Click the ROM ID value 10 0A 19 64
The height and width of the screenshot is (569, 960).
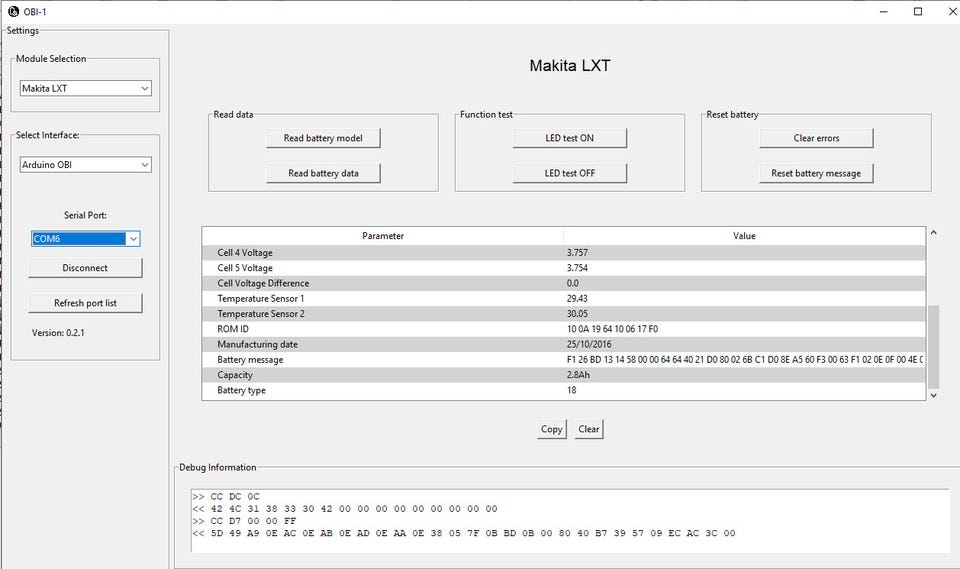(612, 329)
